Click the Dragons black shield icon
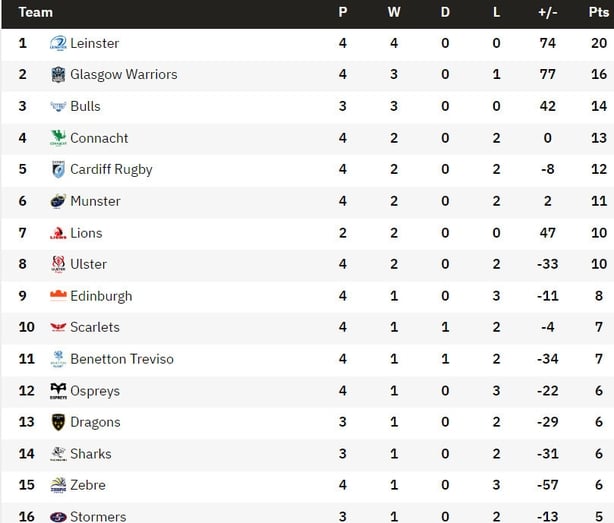 coord(58,422)
